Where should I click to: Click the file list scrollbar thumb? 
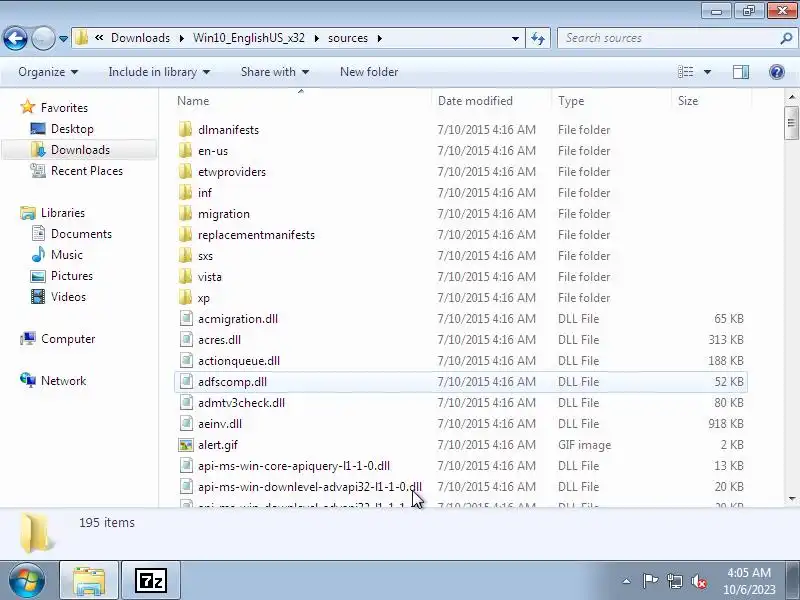coord(791,122)
